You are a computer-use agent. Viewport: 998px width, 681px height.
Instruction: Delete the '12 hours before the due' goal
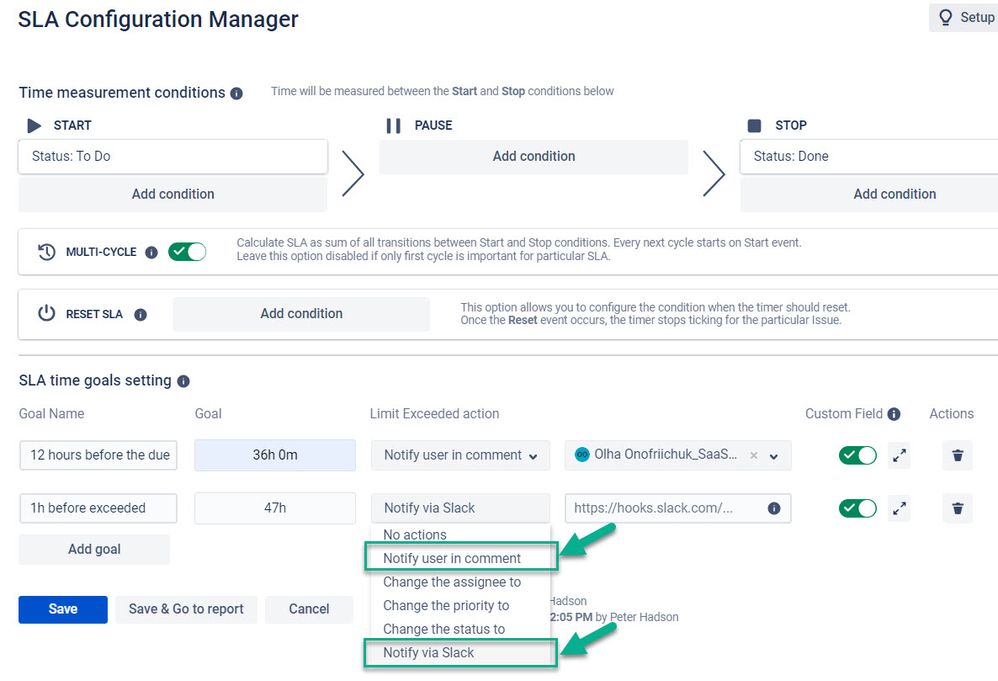pos(957,455)
